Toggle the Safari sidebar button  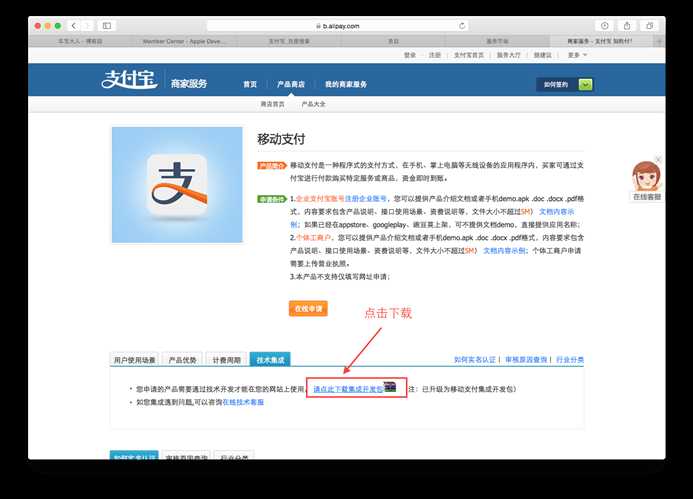click(x=107, y=26)
